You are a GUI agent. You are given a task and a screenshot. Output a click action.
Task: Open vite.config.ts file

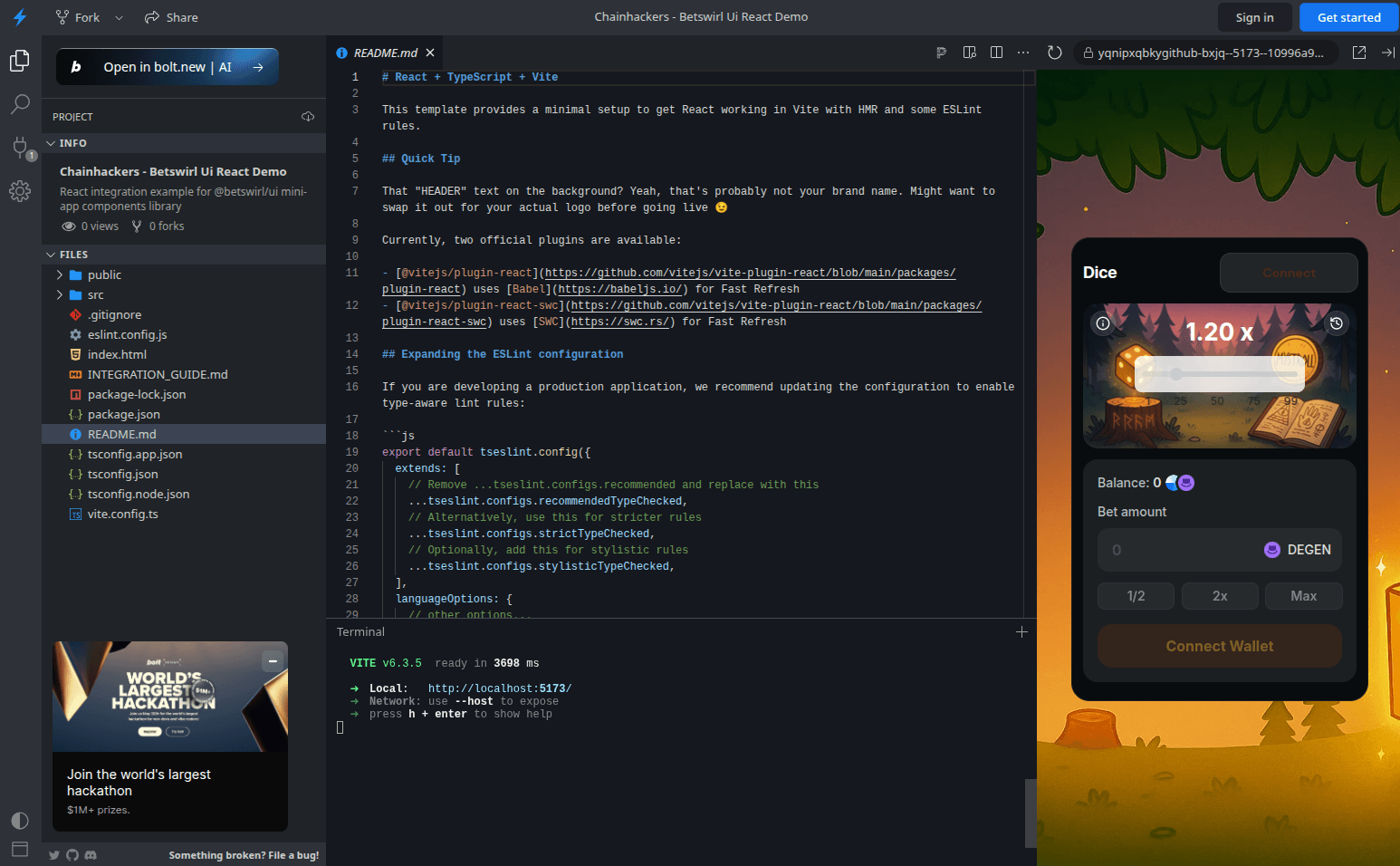[184, 514]
